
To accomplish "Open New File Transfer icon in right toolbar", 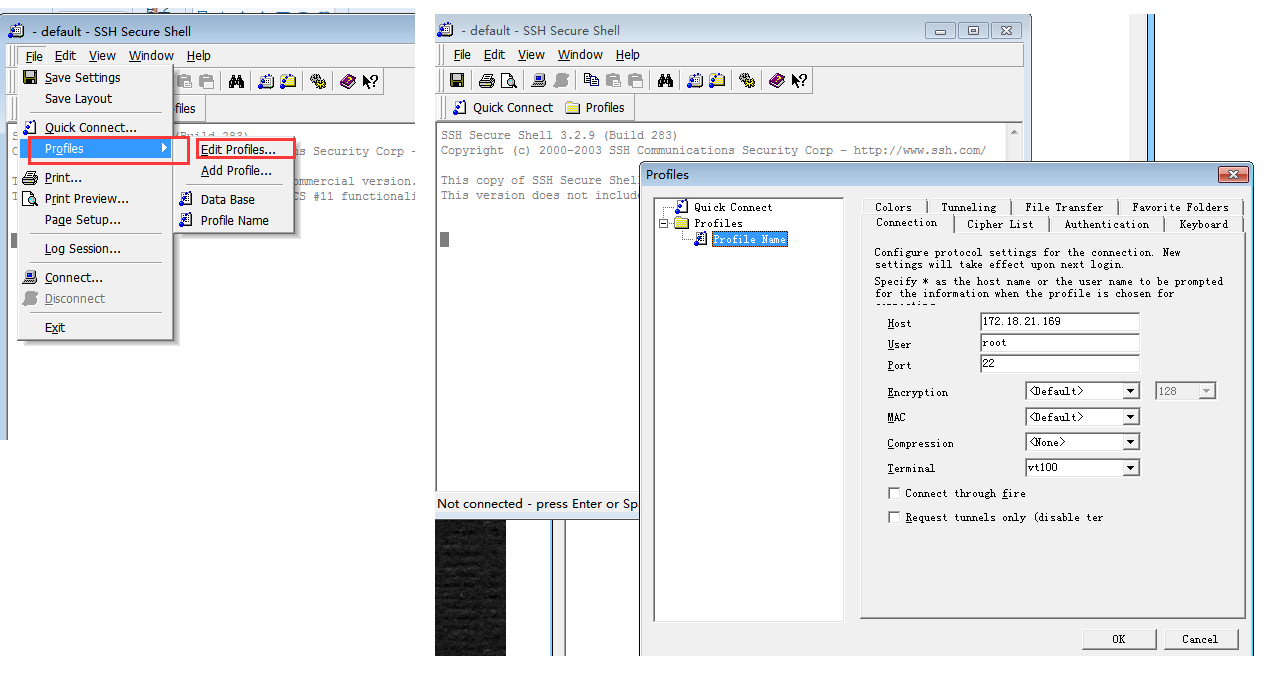I will point(718,81).
